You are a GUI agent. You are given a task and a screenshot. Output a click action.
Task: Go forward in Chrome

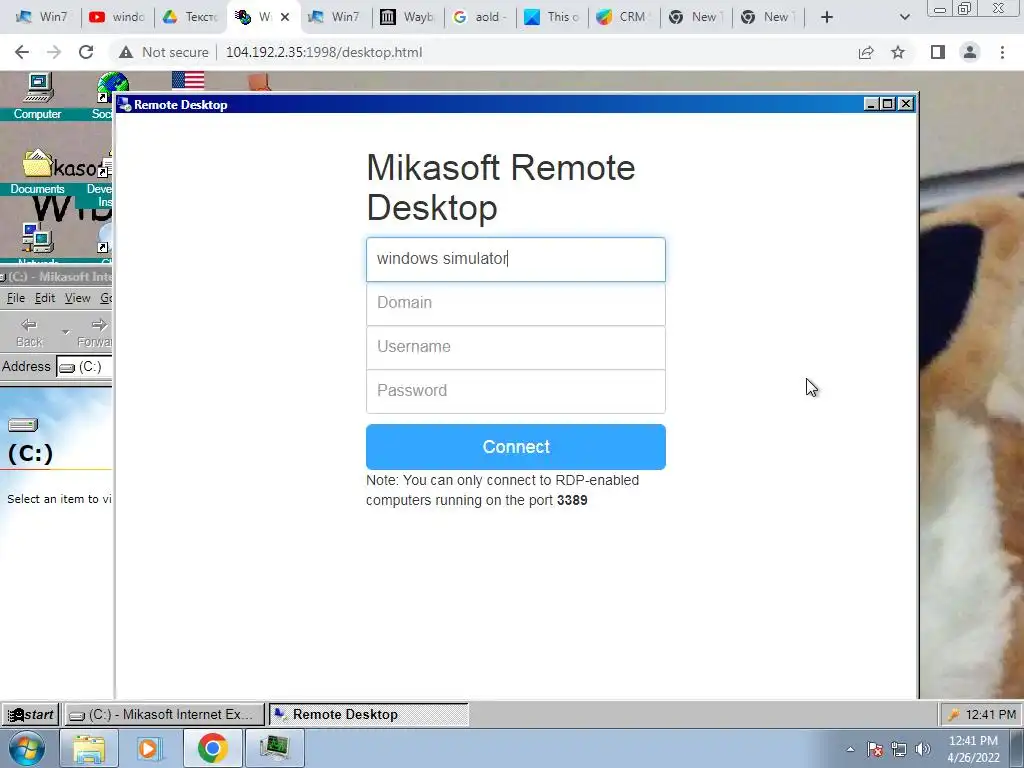point(54,52)
